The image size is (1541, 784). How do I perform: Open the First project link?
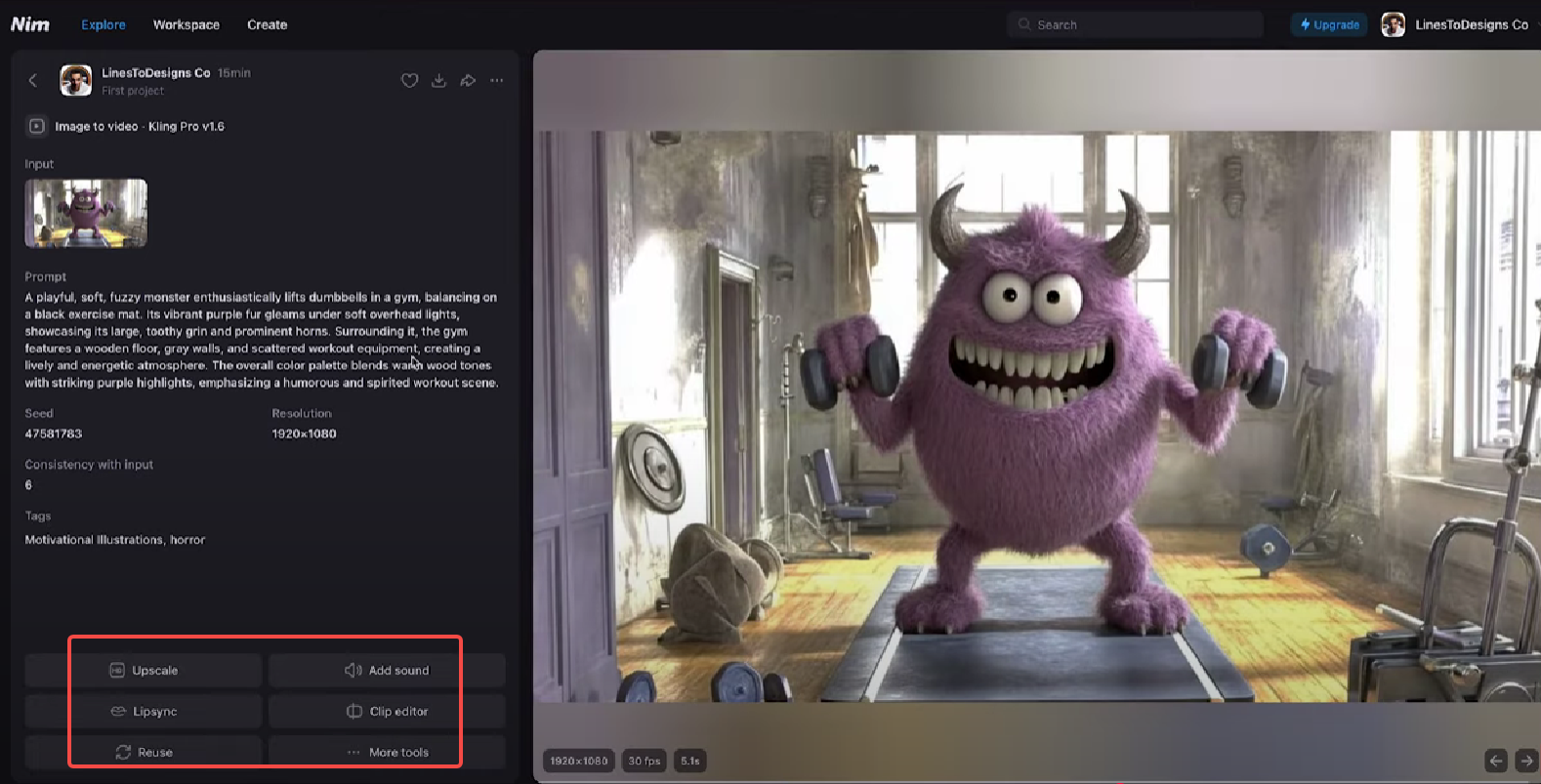[133, 91]
